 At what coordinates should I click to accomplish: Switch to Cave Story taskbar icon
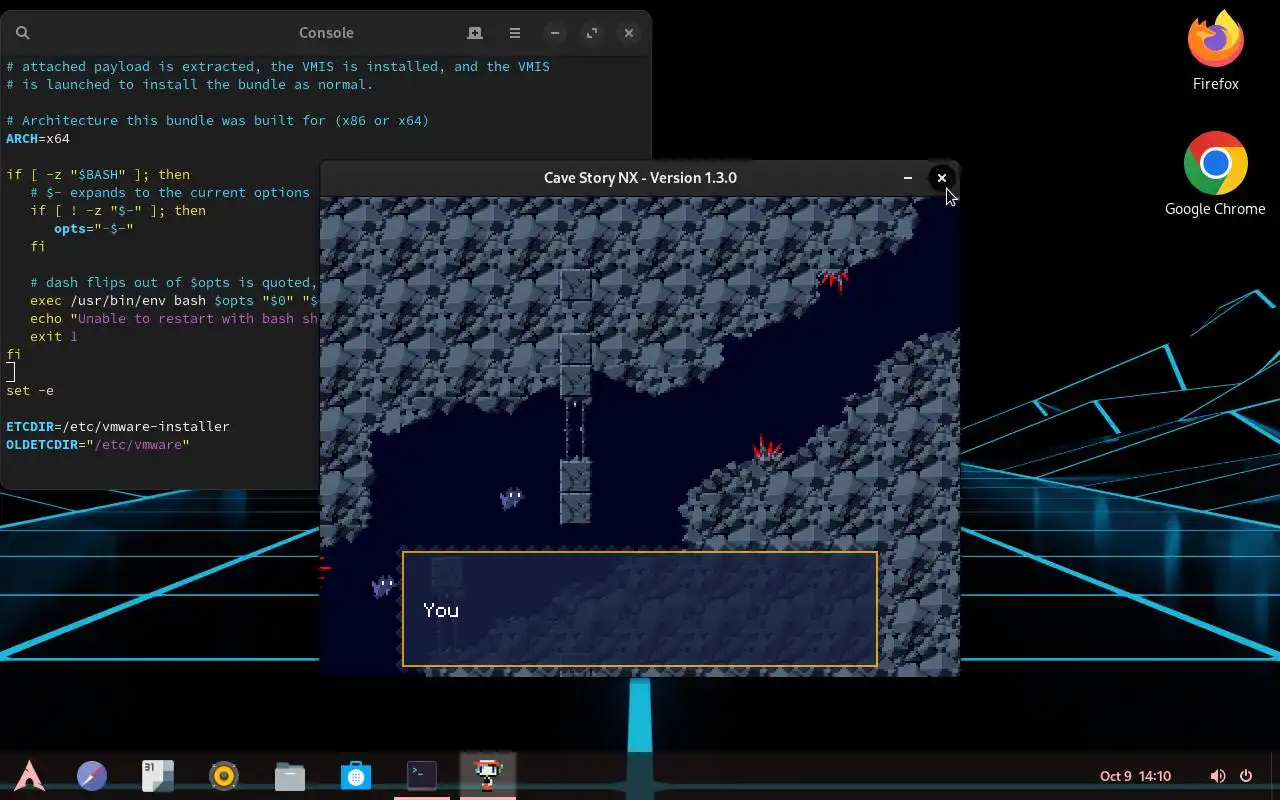488,775
